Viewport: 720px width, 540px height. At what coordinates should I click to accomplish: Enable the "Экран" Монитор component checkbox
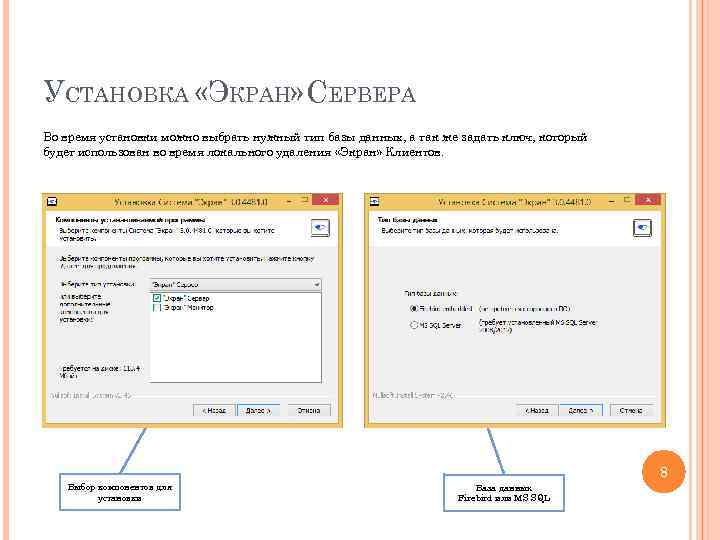pos(157,307)
